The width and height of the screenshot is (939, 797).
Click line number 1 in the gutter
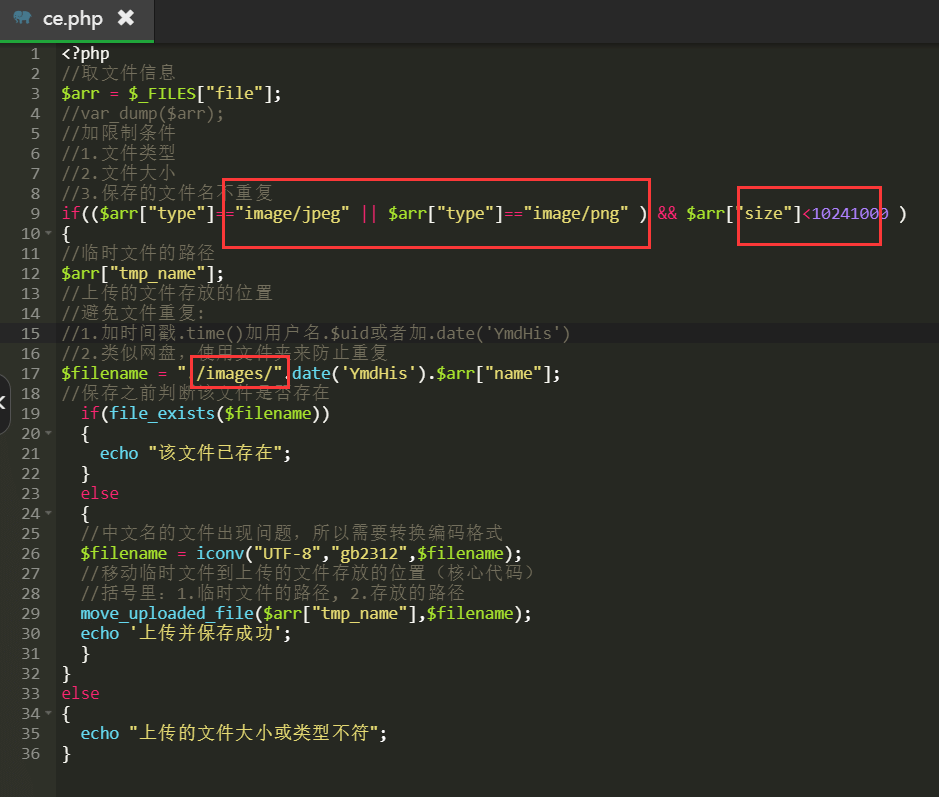35,53
